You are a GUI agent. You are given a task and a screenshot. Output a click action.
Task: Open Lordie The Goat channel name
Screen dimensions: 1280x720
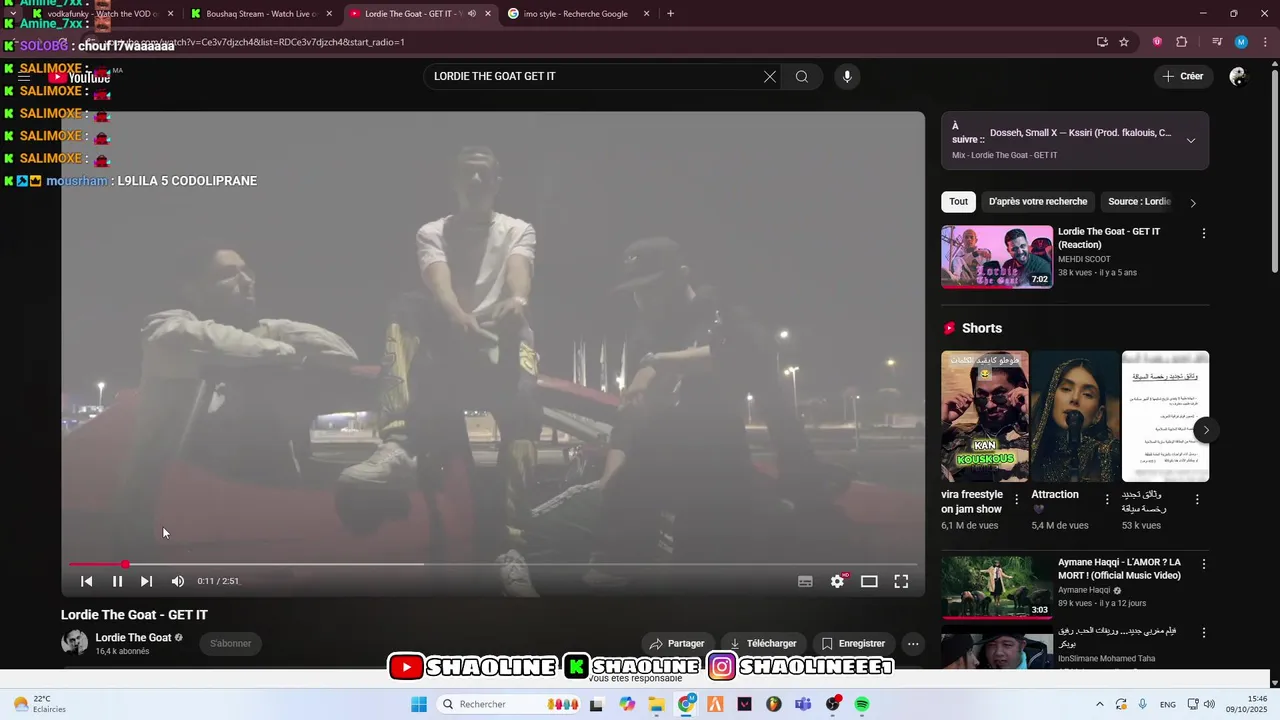pyautogui.click(x=133, y=638)
